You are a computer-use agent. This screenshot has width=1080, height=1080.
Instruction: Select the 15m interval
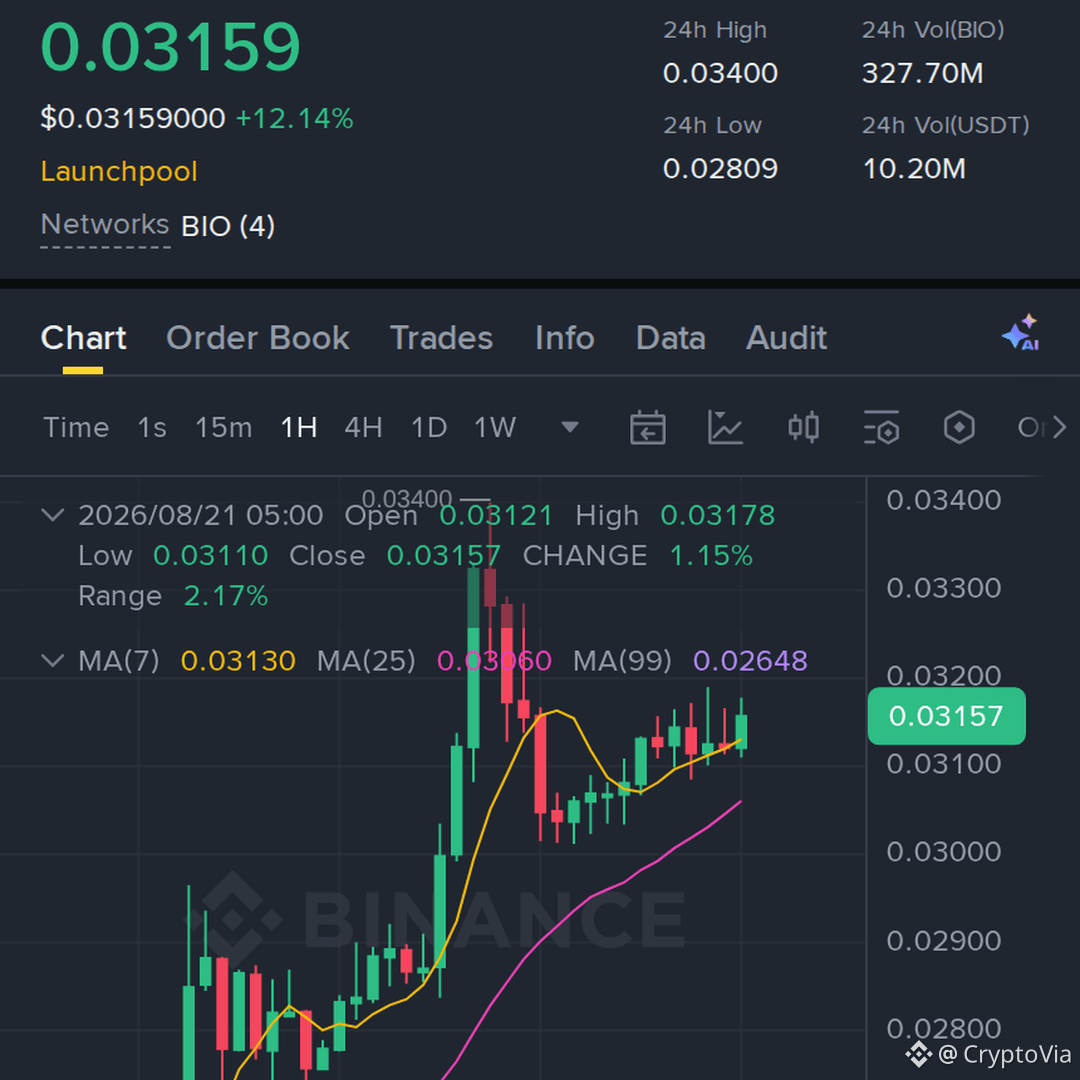(224, 428)
